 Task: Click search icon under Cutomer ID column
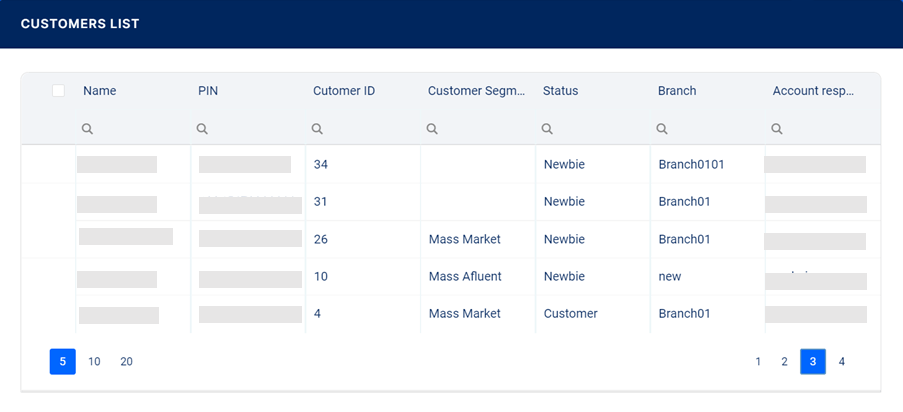(317, 129)
